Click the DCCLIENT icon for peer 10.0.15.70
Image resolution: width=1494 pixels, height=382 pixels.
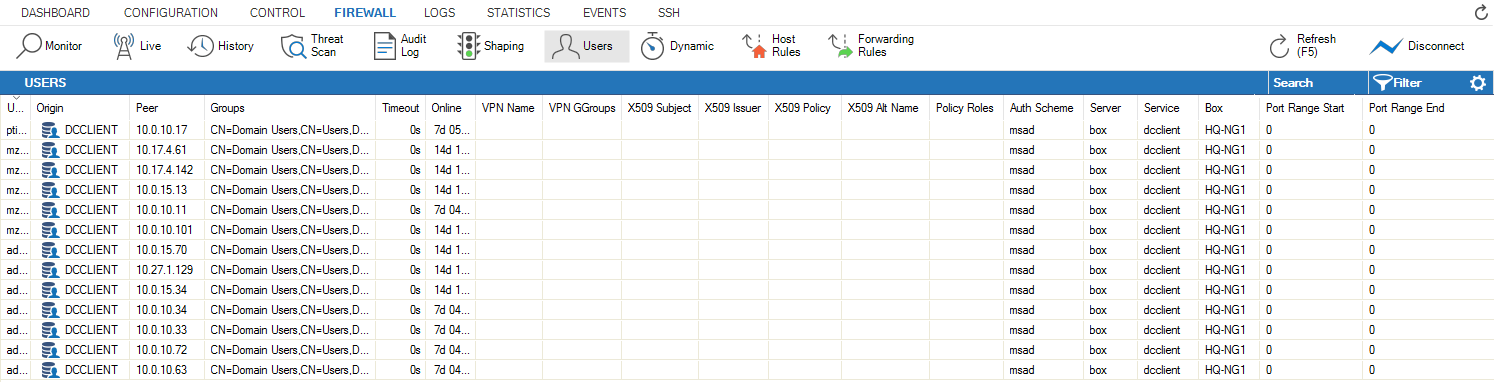point(50,250)
